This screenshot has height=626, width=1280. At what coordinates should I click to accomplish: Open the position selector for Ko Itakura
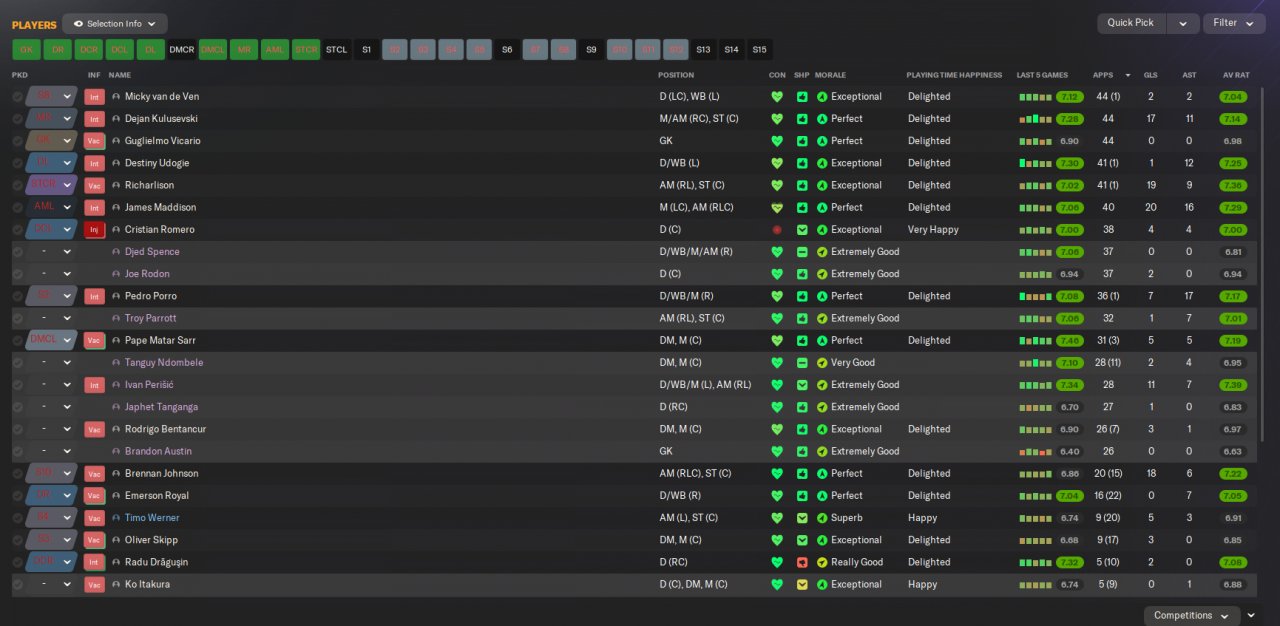52,585
